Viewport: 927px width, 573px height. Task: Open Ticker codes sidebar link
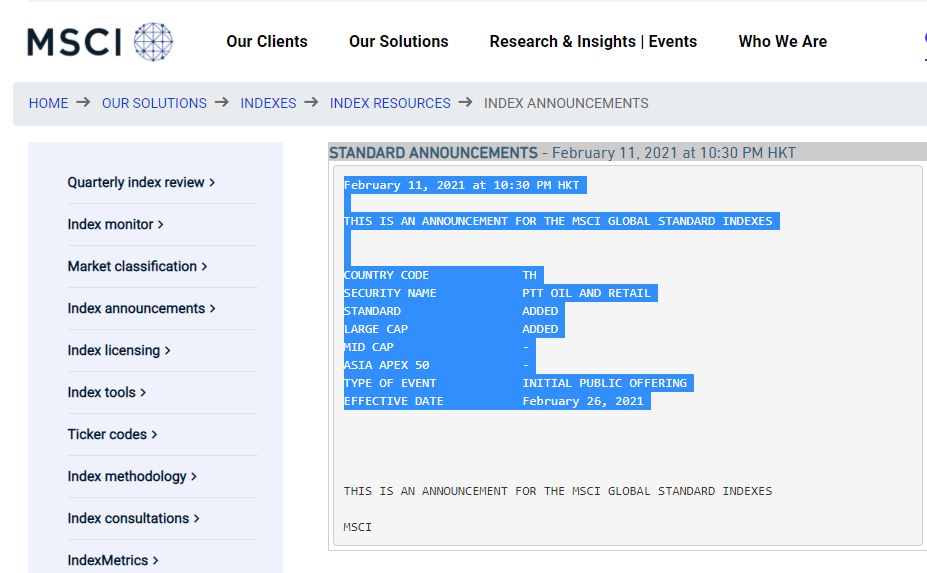click(112, 434)
